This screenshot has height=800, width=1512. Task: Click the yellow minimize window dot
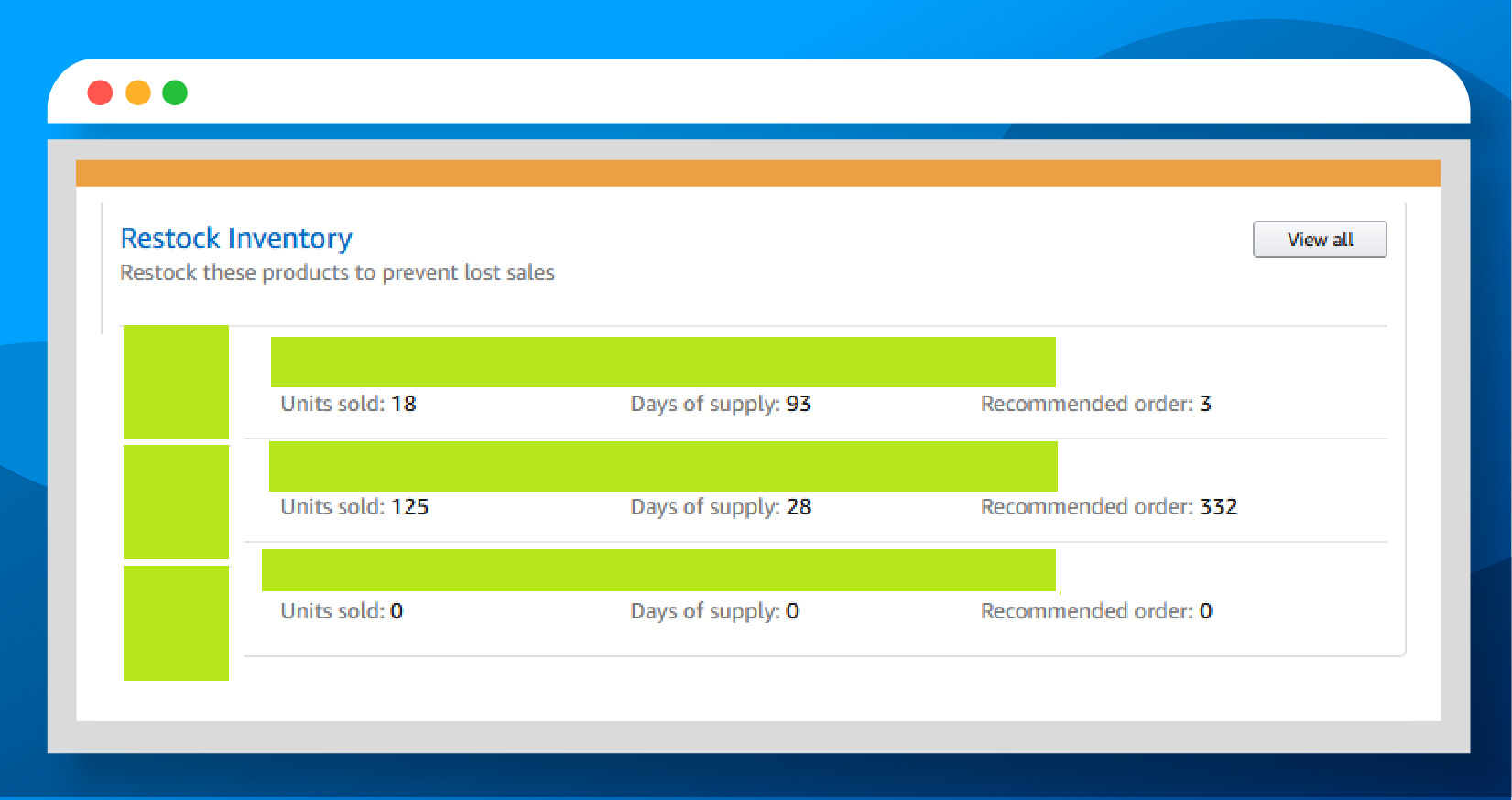click(138, 92)
